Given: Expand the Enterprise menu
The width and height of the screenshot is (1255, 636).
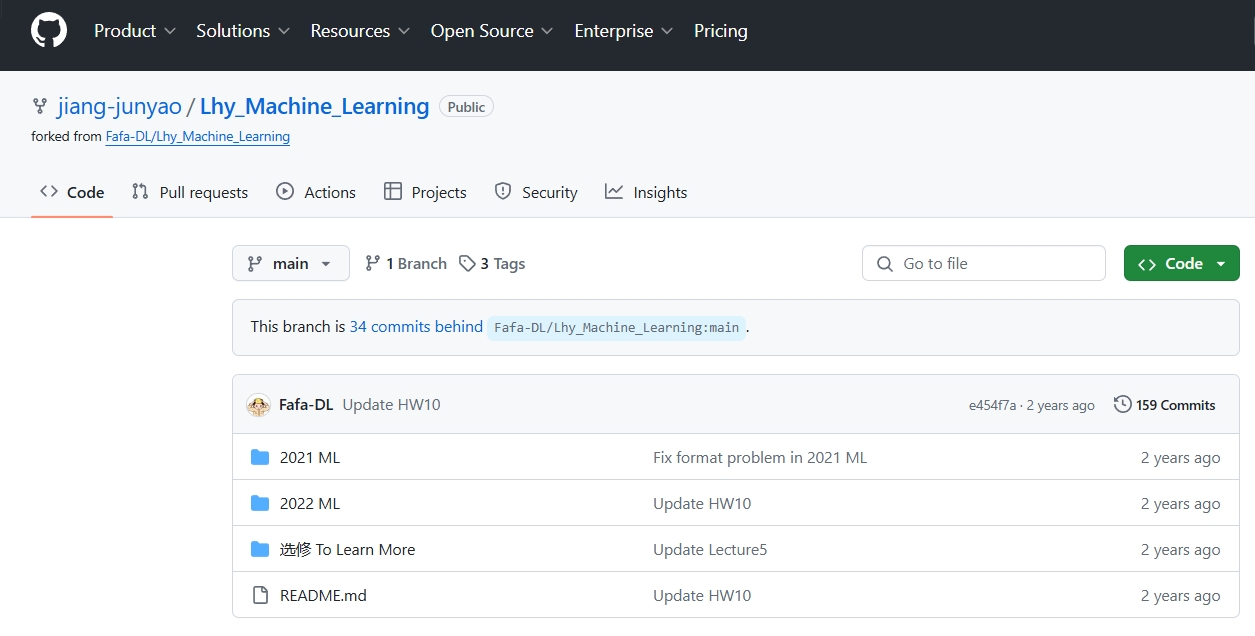Looking at the screenshot, I should click(x=624, y=31).
